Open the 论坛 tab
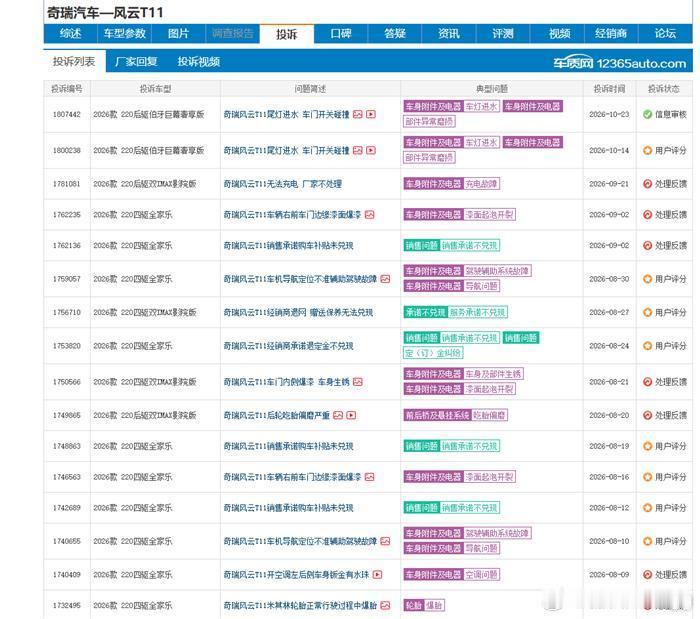 pos(665,33)
